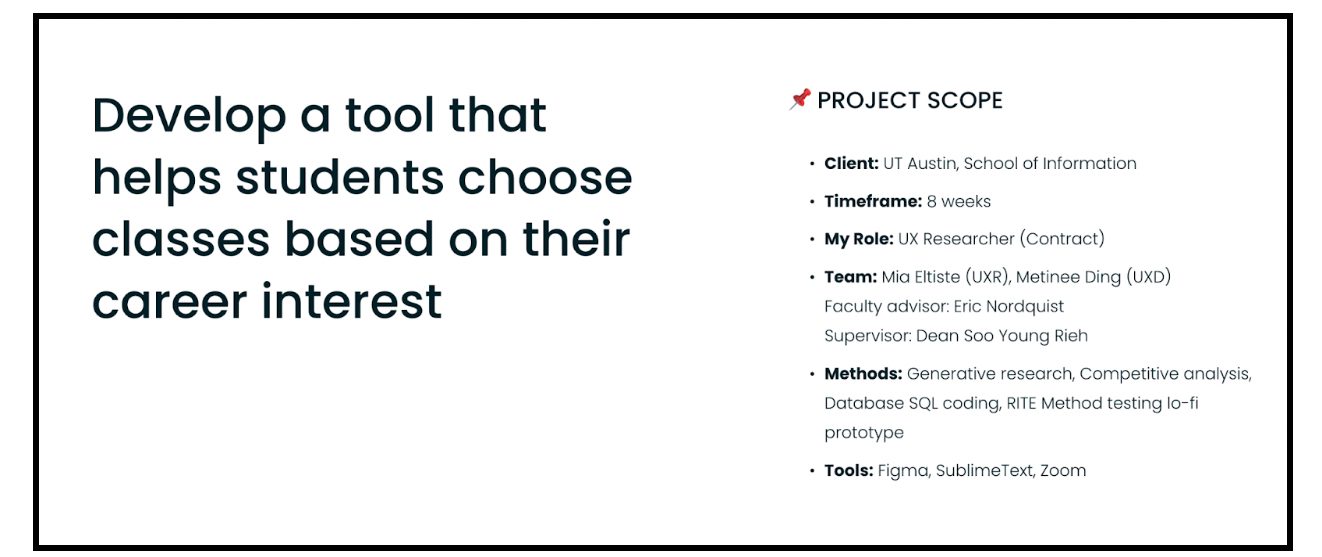Click 'Supervisor: Dean Soo Young Rieh' line
The image size is (1322, 557).
click(956, 336)
